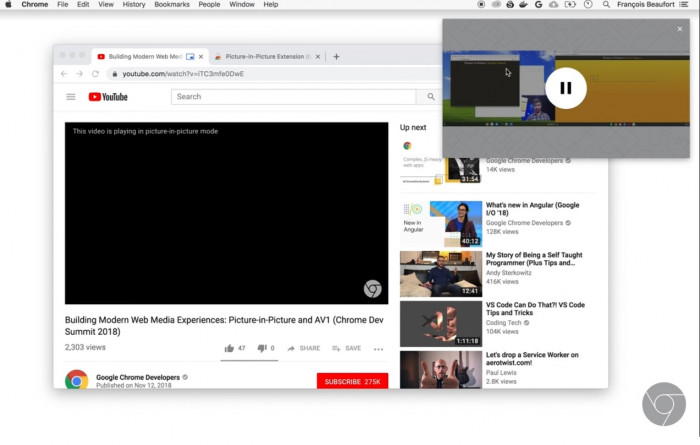Open a new browser tab
The image size is (700, 445).
pyautogui.click(x=336, y=57)
